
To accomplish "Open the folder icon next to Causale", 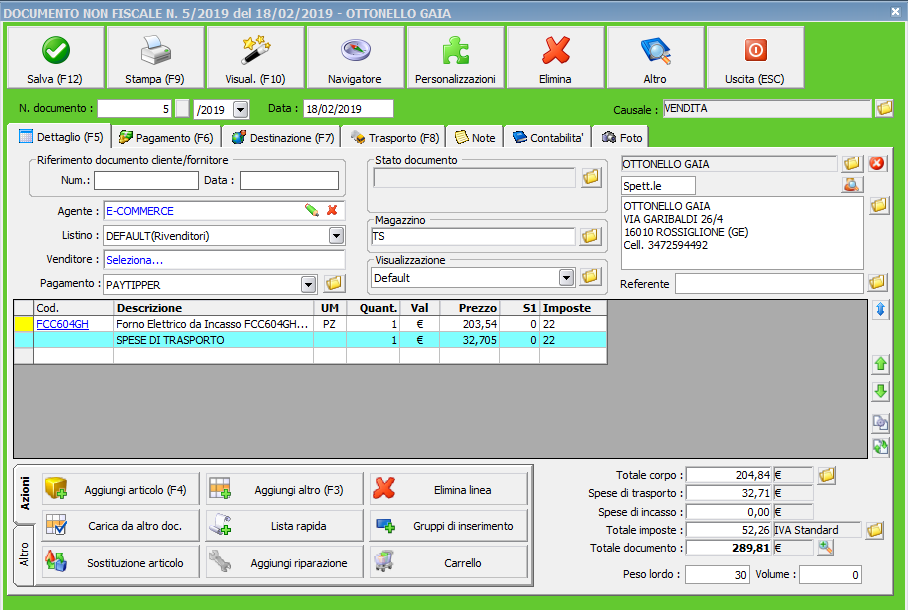I will click(884, 108).
